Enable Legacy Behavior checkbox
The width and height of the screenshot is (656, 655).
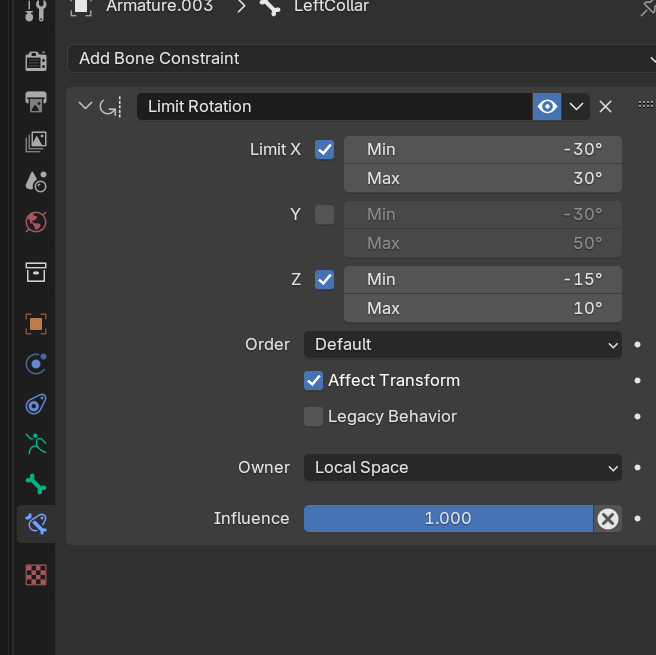click(x=313, y=417)
